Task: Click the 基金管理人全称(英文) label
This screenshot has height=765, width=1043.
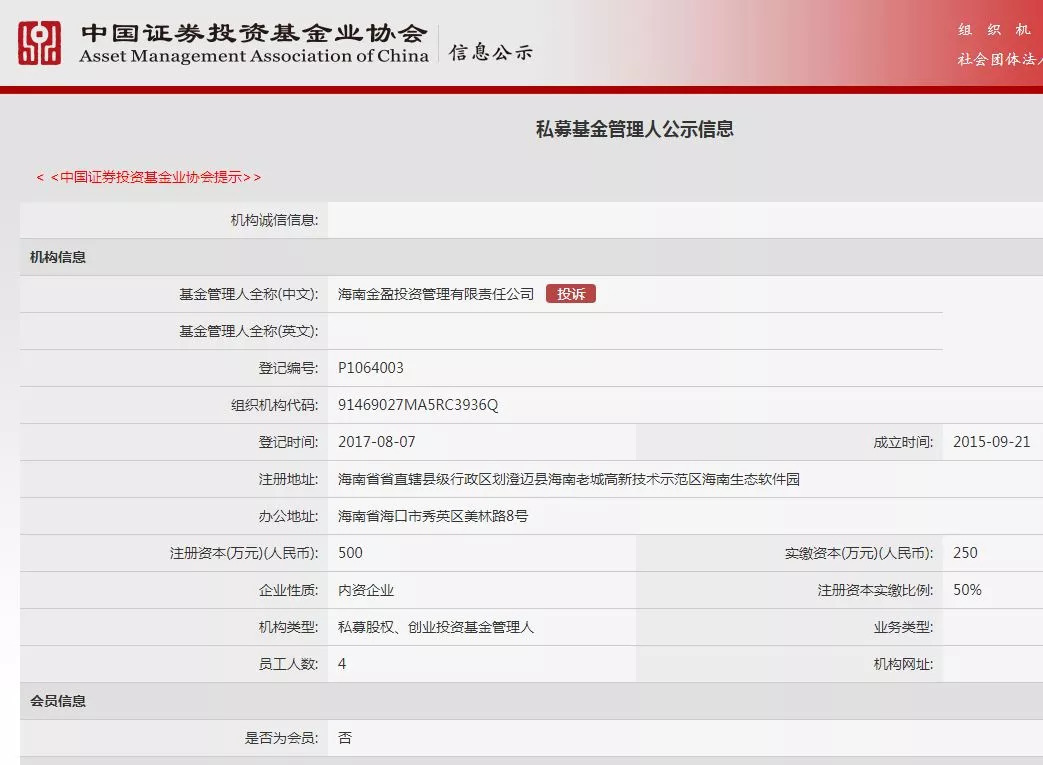Action: tap(249, 331)
